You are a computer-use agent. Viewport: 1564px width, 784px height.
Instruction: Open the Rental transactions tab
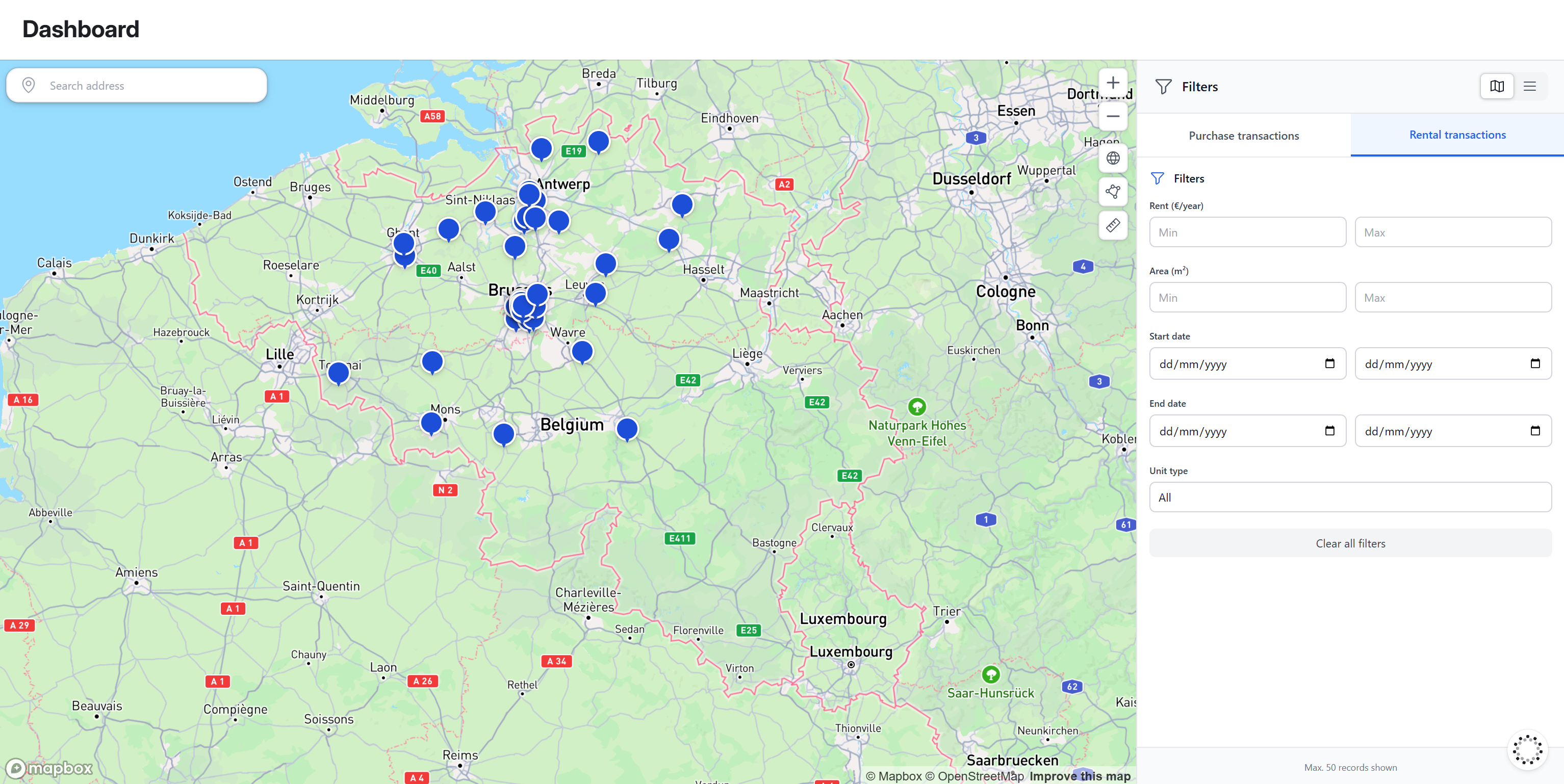pos(1457,135)
